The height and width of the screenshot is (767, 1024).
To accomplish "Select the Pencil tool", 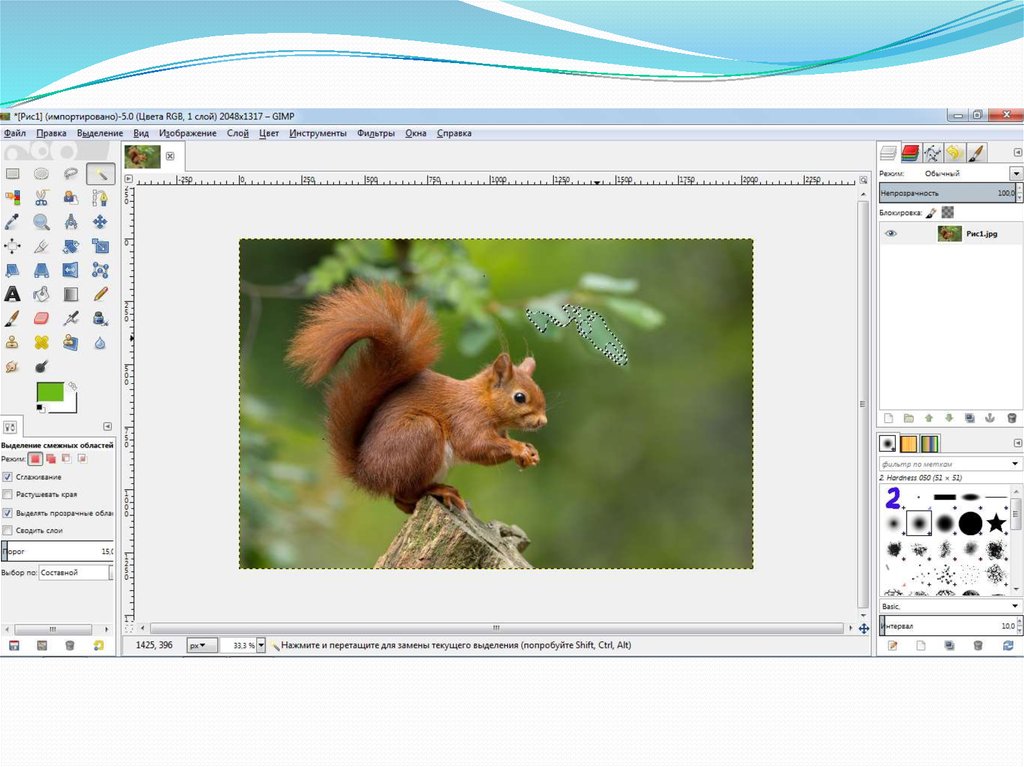I will click(100, 294).
